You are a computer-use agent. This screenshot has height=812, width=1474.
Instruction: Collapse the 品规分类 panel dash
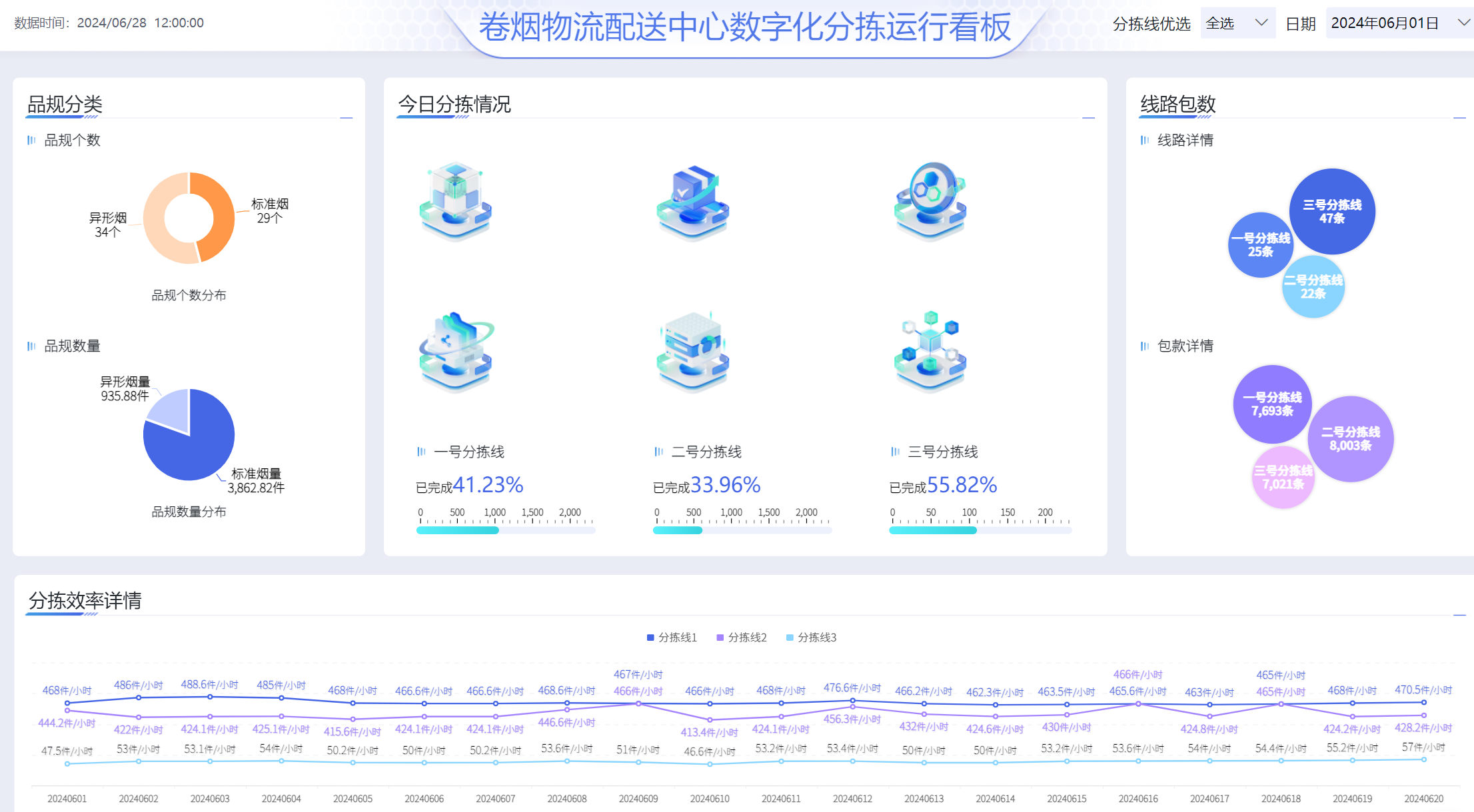[346, 118]
